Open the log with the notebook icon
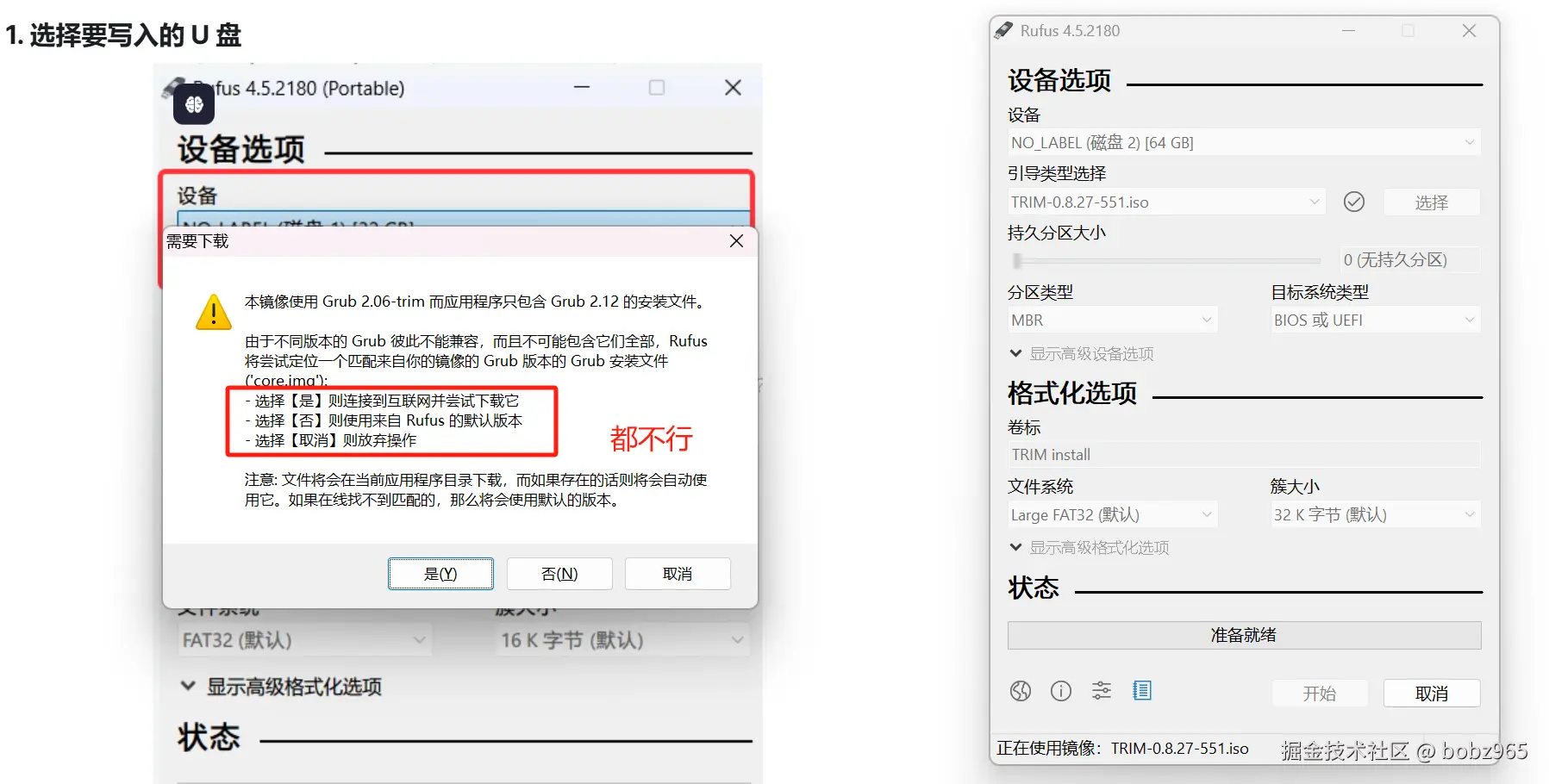Screen dimensions: 1549x784 tap(1143, 690)
